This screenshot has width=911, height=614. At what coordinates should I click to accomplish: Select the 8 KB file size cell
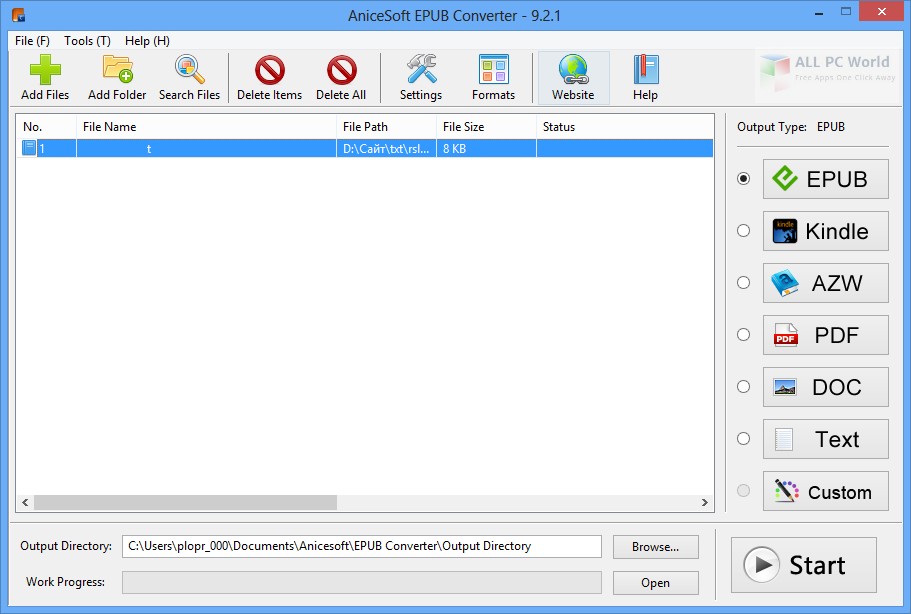pos(486,149)
